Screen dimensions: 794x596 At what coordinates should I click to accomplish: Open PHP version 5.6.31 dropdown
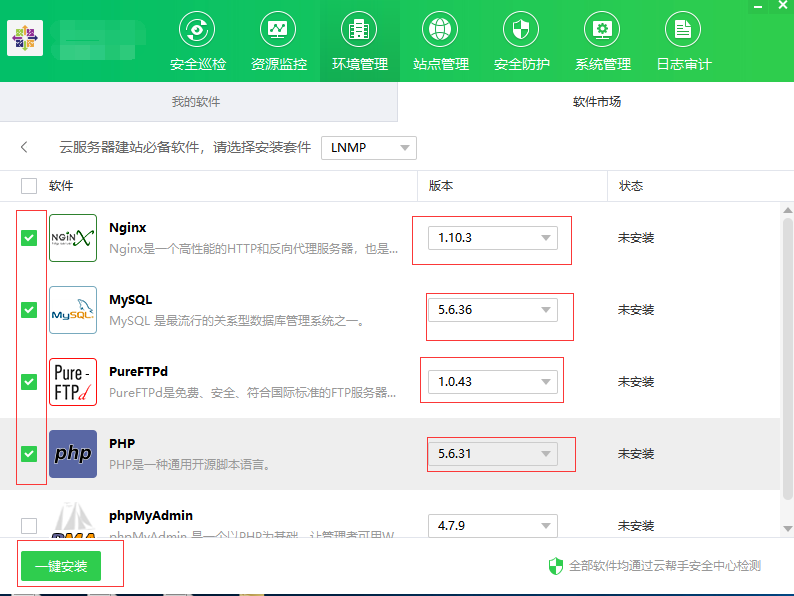point(493,454)
